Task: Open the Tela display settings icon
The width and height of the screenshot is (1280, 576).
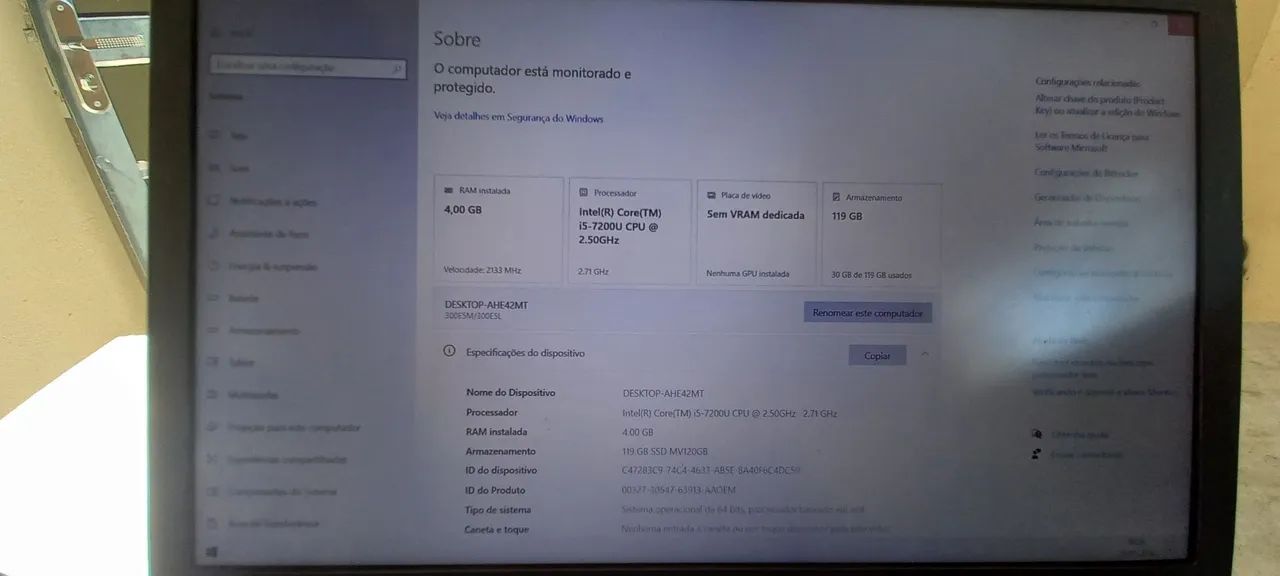Action: (x=214, y=135)
